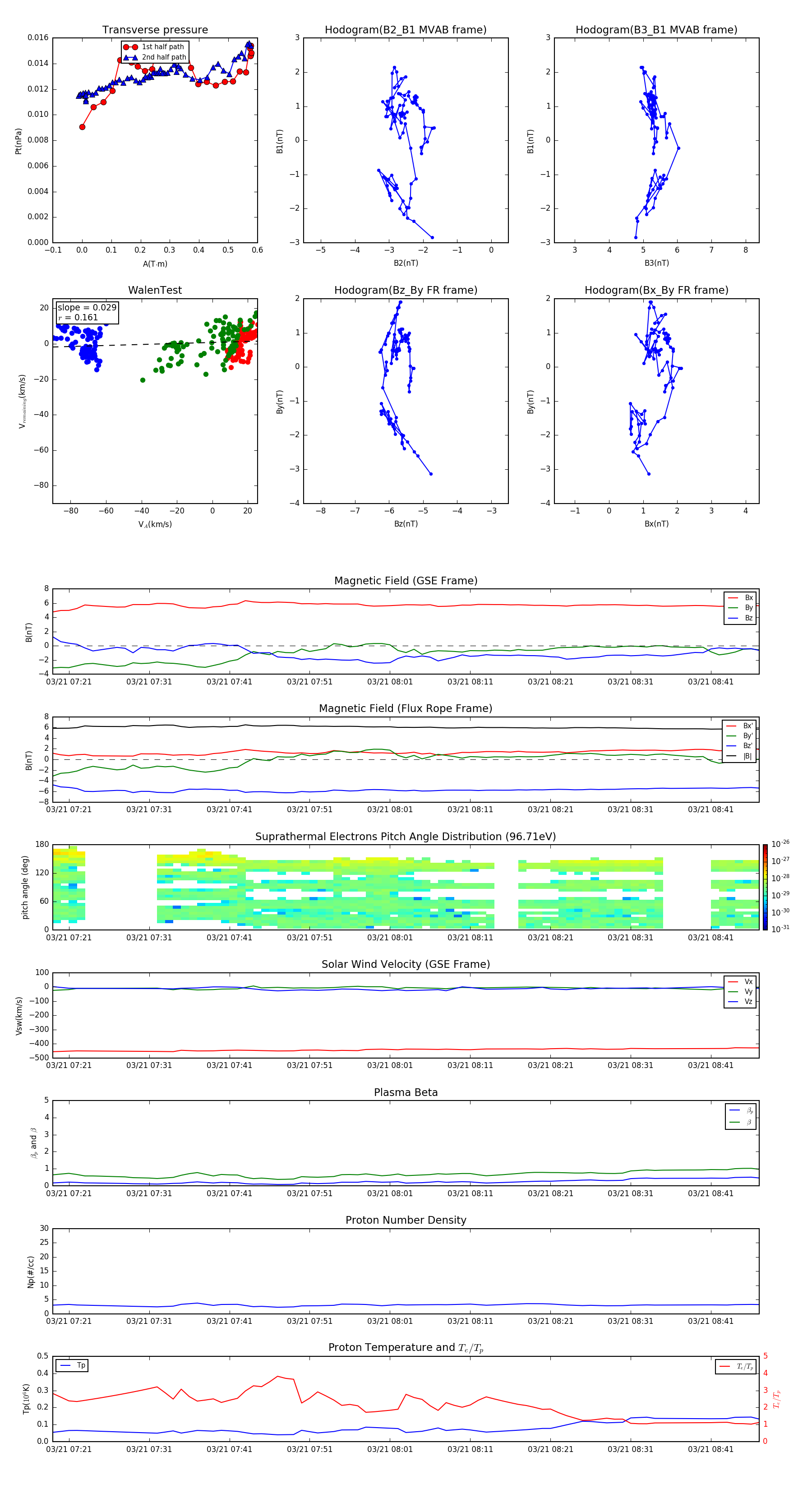The height and width of the screenshot is (1489, 812).
Task: Select the "1st half path" legend entry
Action: [x=155, y=47]
